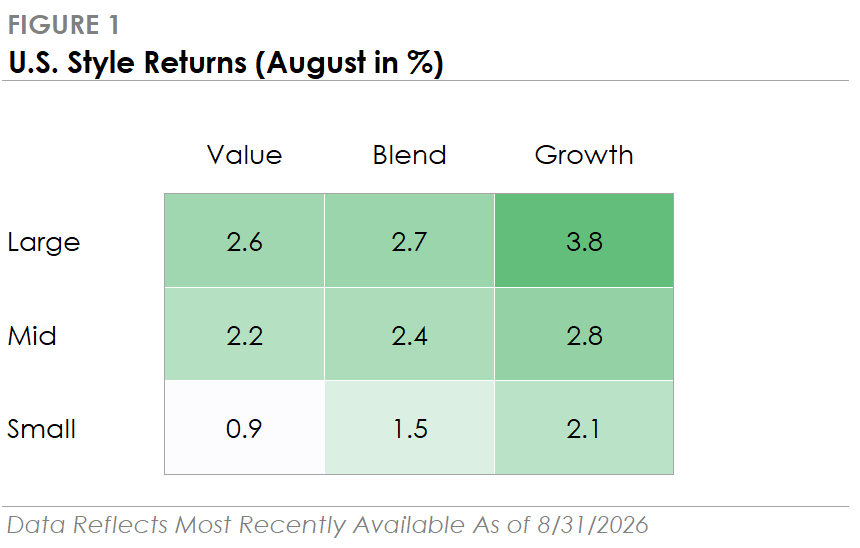
Task: Click the Blend column header
Action: pyautogui.click(x=410, y=155)
